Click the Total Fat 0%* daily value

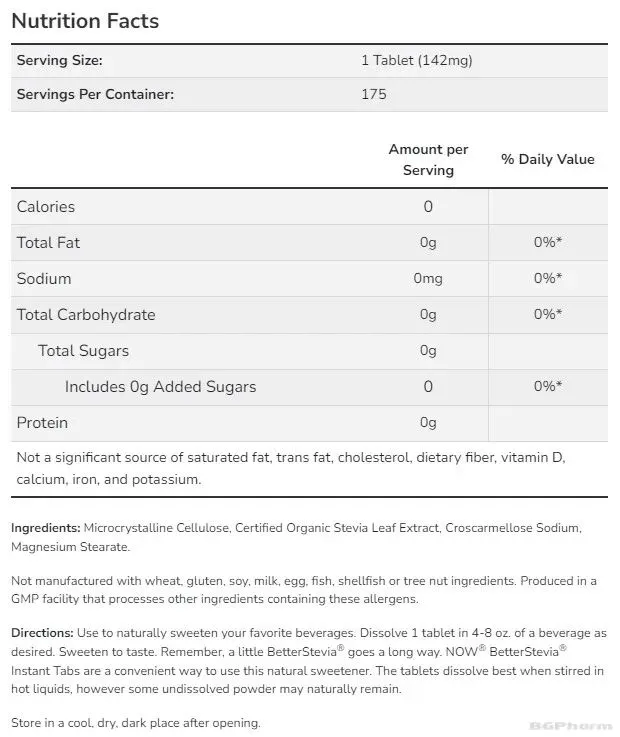tap(548, 243)
